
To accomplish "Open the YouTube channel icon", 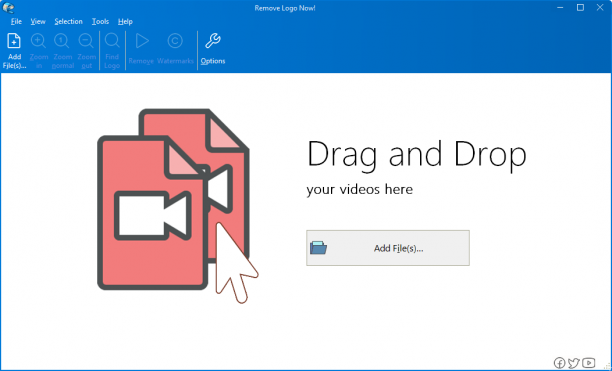I will [x=589, y=362].
